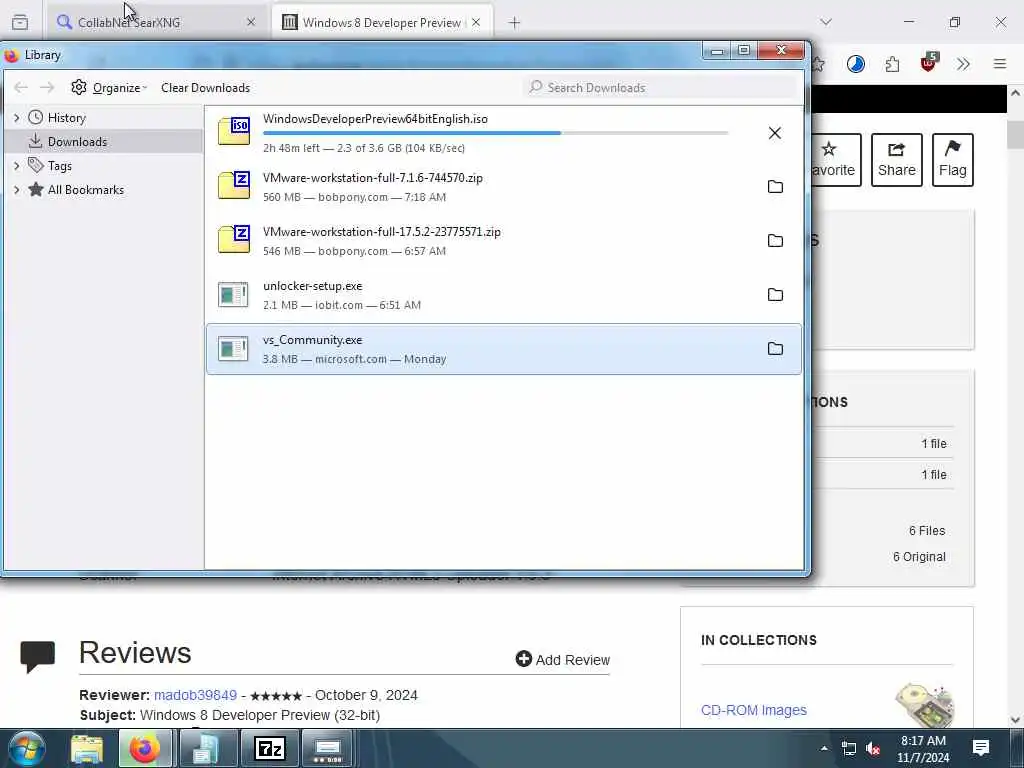
Task: Click the Flag button on archive page
Action: point(953,160)
